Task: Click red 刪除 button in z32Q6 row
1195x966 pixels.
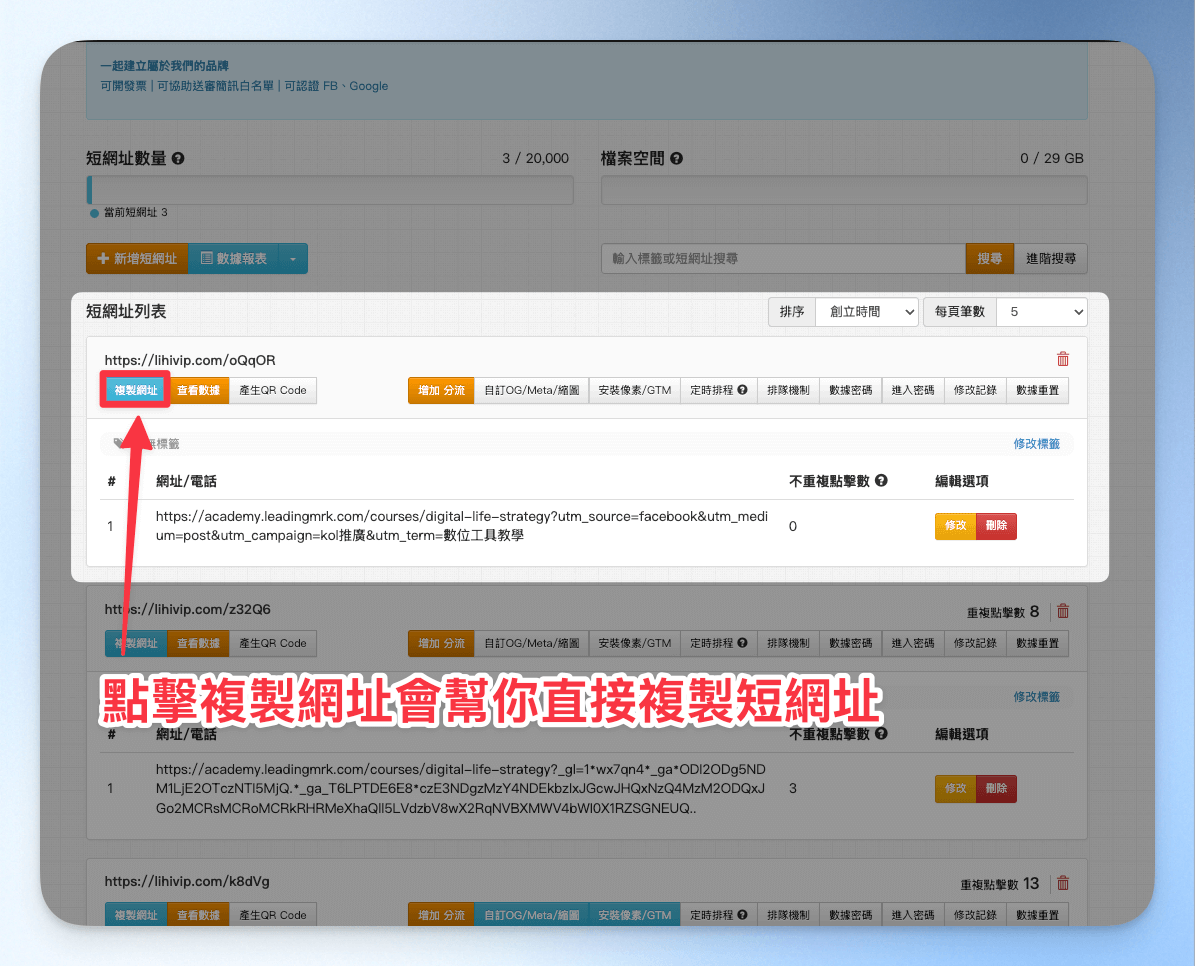Action: pyautogui.click(x=996, y=788)
